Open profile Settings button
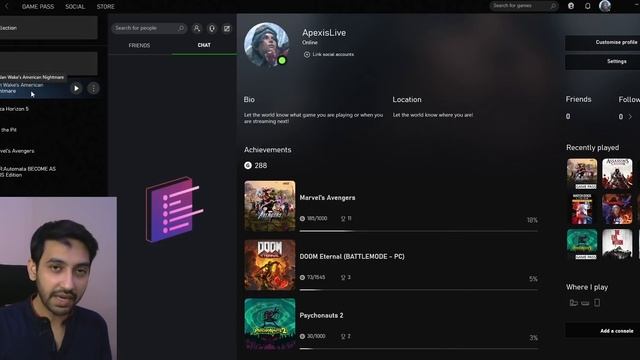The width and height of the screenshot is (640, 360). click(x=602, y=62)
